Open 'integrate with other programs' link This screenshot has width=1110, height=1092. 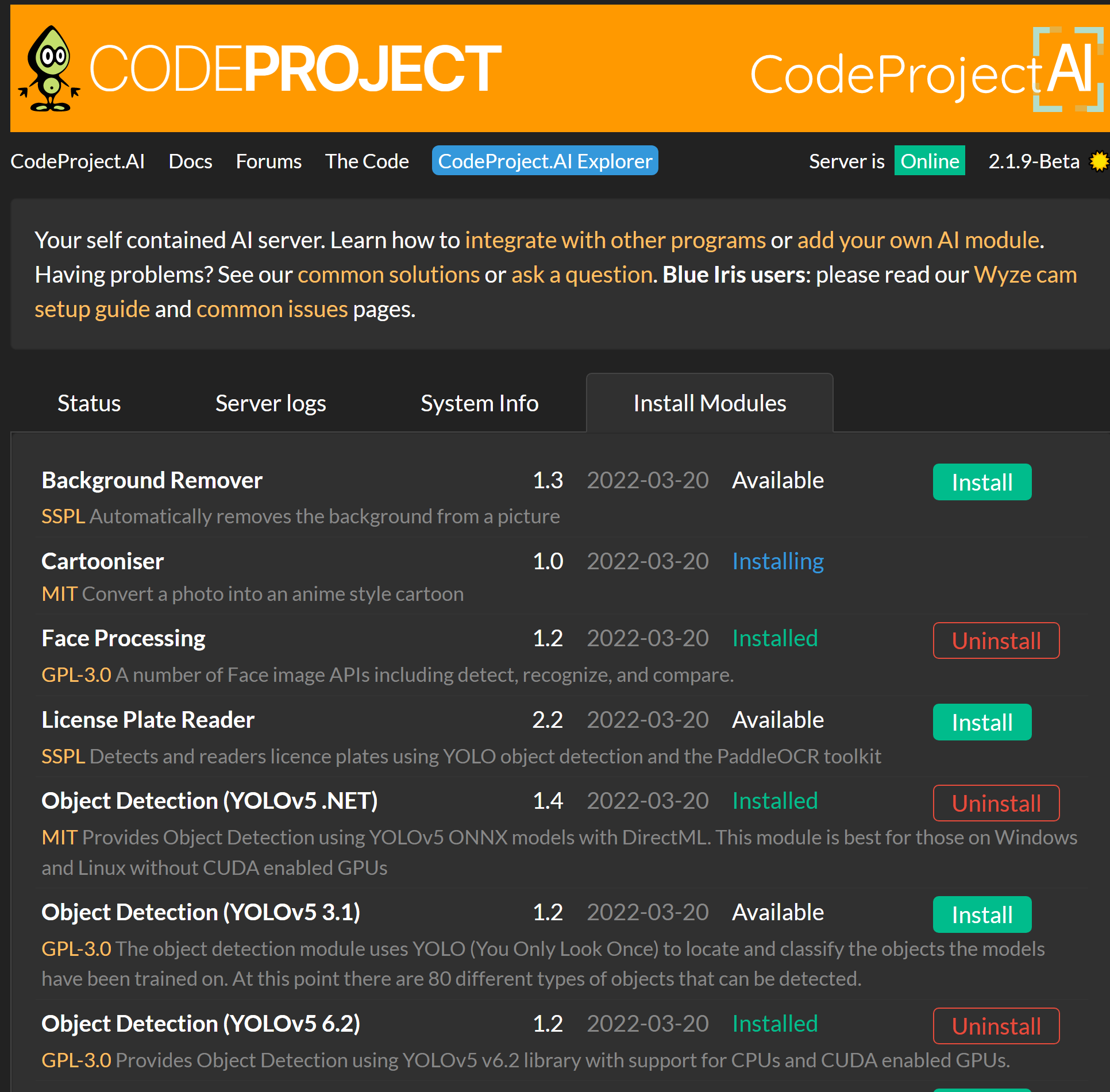615,240
